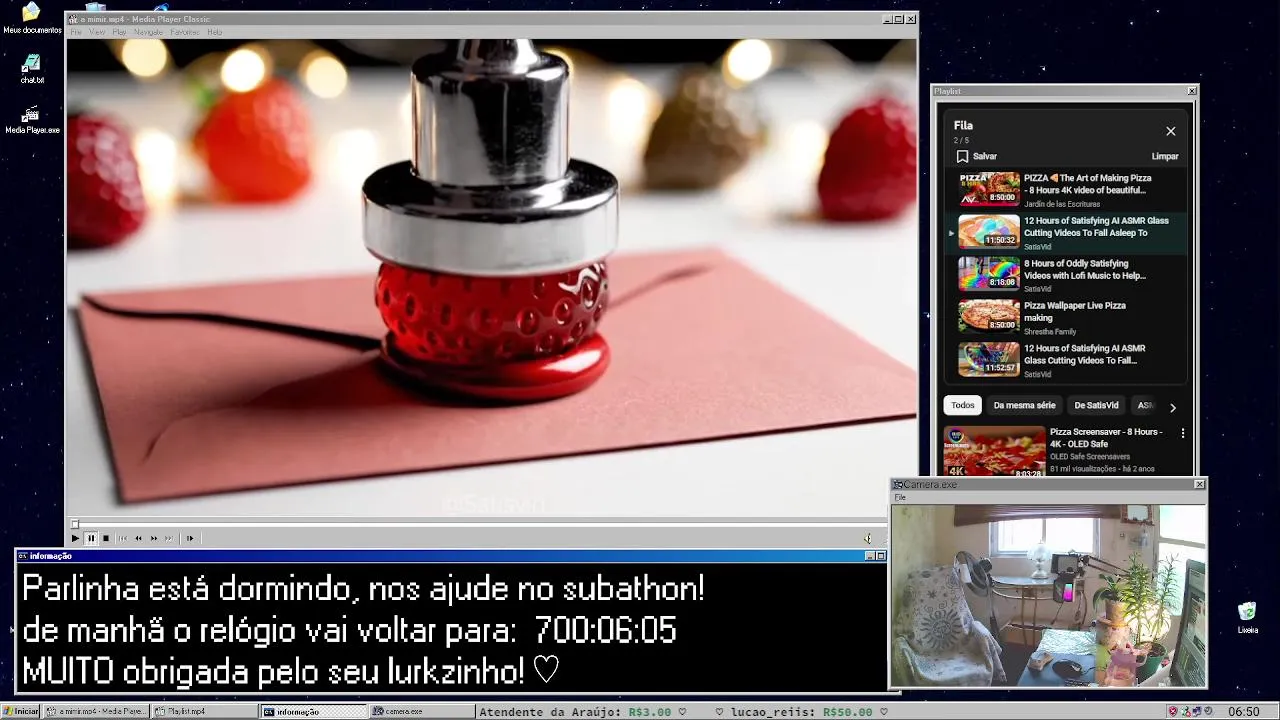Screen dimensions: 1280x720
Task: Expand more filter chips with arrow
Action: (x=1173, y=407)
